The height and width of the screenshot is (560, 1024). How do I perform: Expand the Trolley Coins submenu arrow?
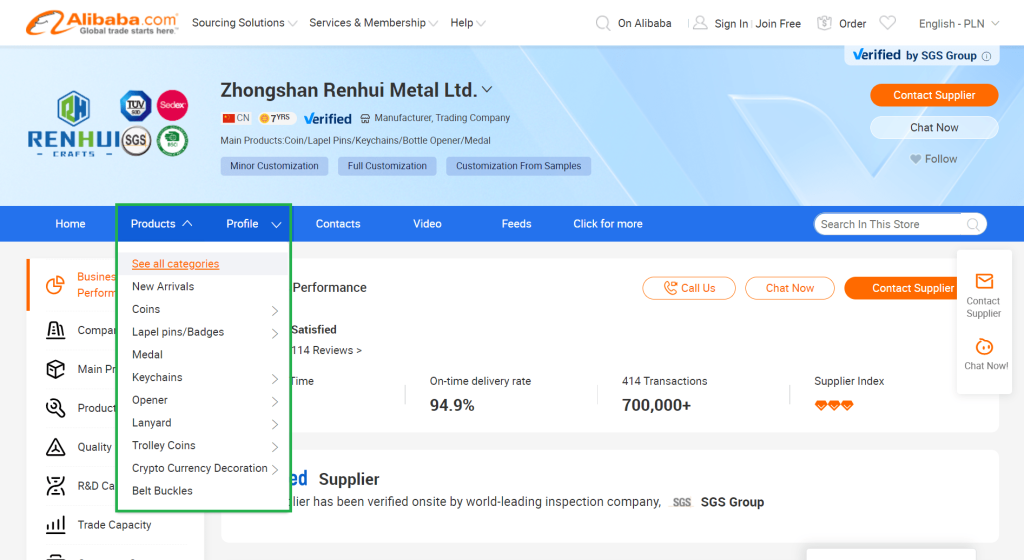(275, 446)
